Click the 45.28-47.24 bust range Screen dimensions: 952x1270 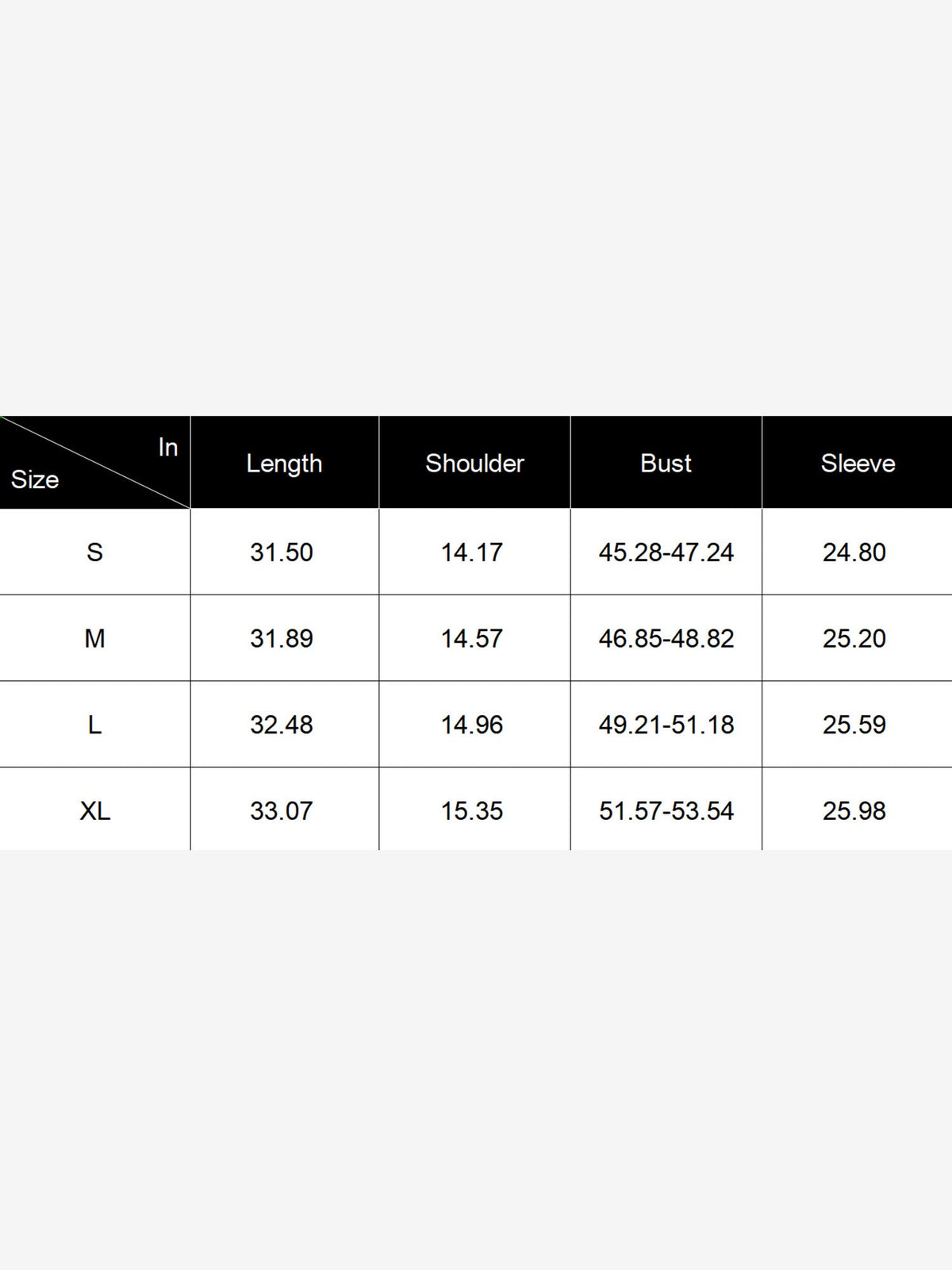pos(666,552)
